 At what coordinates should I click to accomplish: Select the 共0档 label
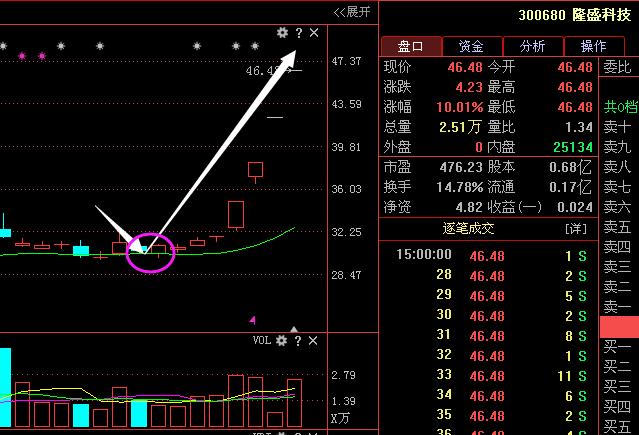click(621, 107)
